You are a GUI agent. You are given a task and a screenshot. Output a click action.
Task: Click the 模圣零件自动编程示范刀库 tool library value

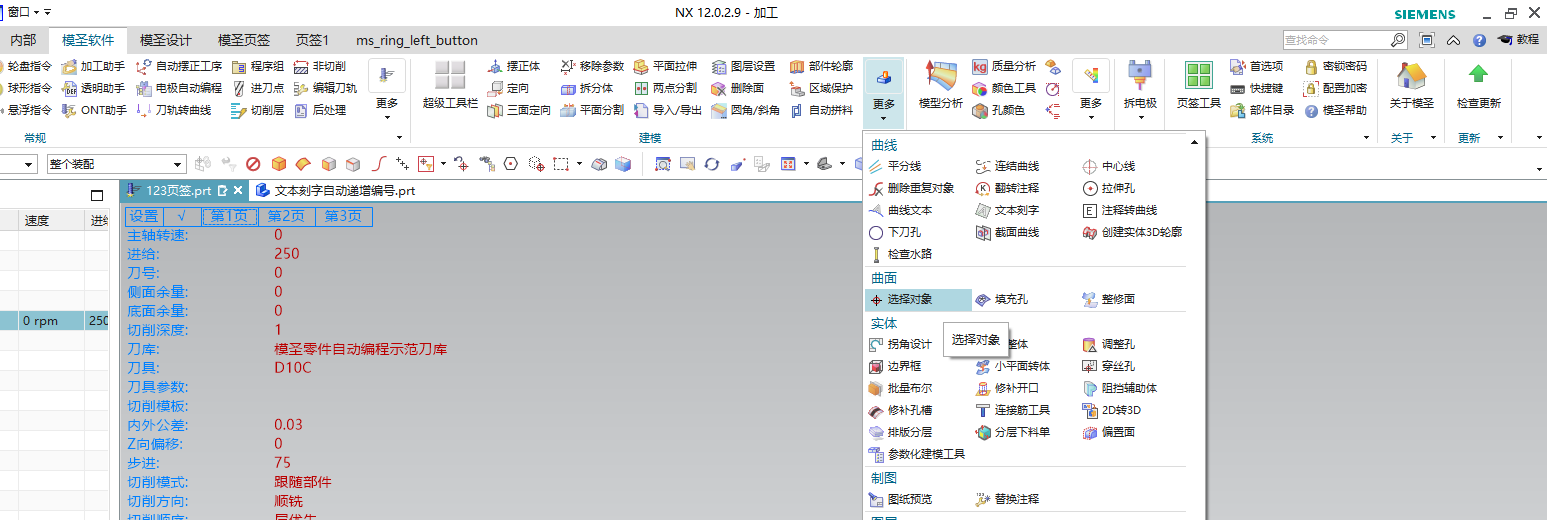pyautogui.click(x=360, y=349)
